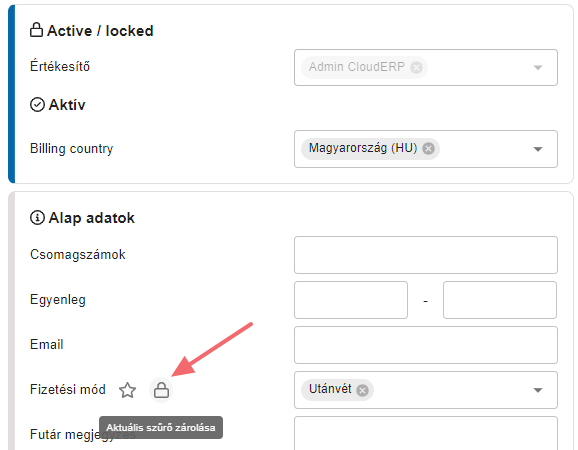Viewport: 578px width, 450px height.
Task: Click the checkmark circle icon beside Aktív
Action: (x=37, y=105)
